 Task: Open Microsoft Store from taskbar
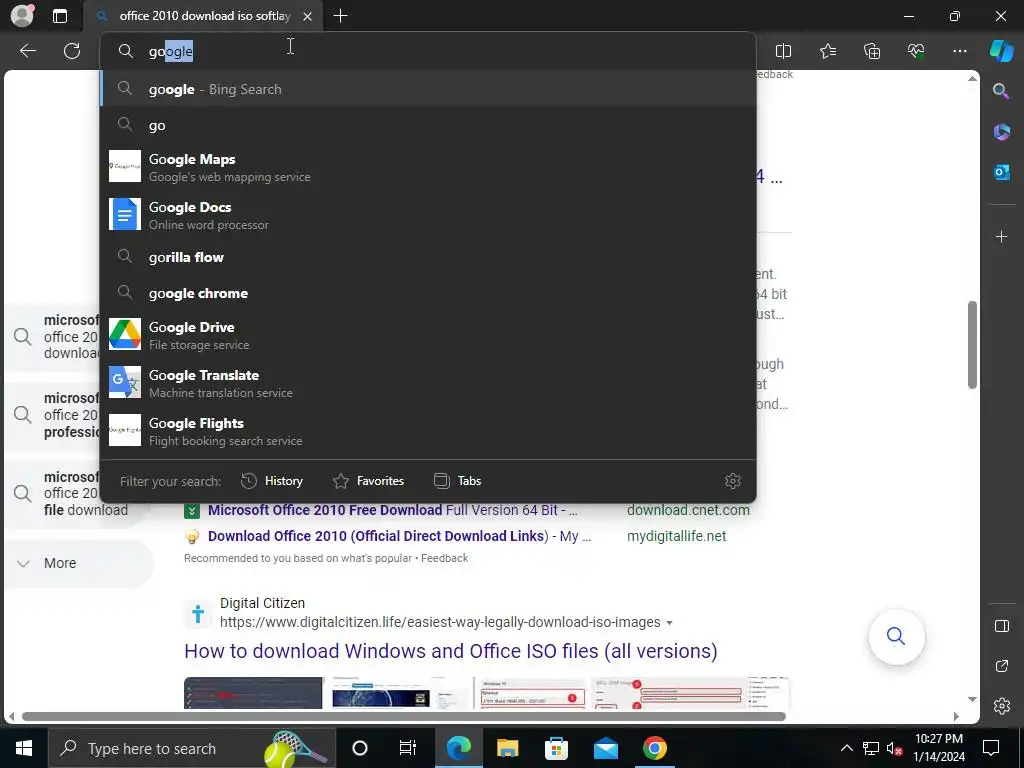pos(556,748)
